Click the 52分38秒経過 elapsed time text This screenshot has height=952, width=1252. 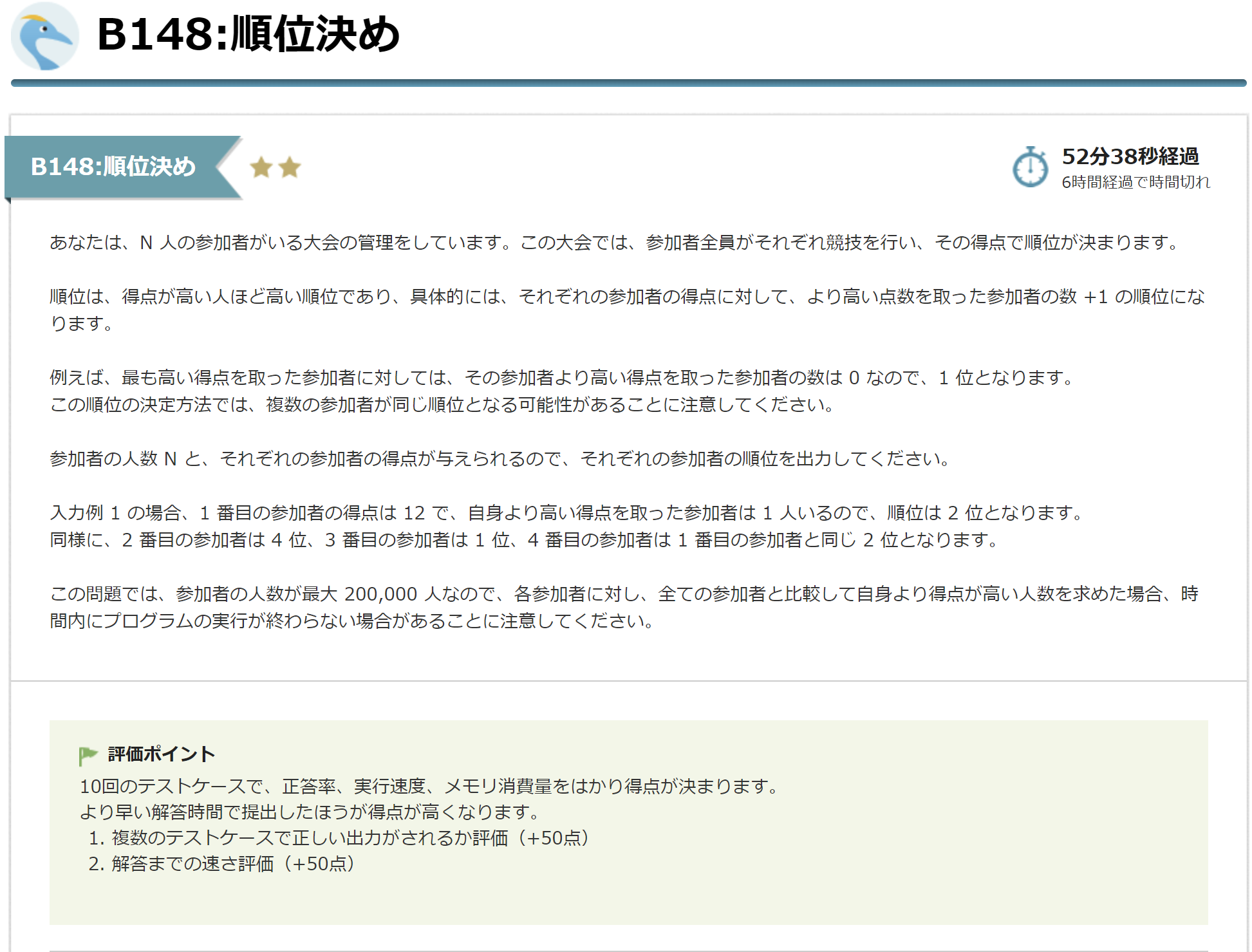click(x=1130, y=156)
